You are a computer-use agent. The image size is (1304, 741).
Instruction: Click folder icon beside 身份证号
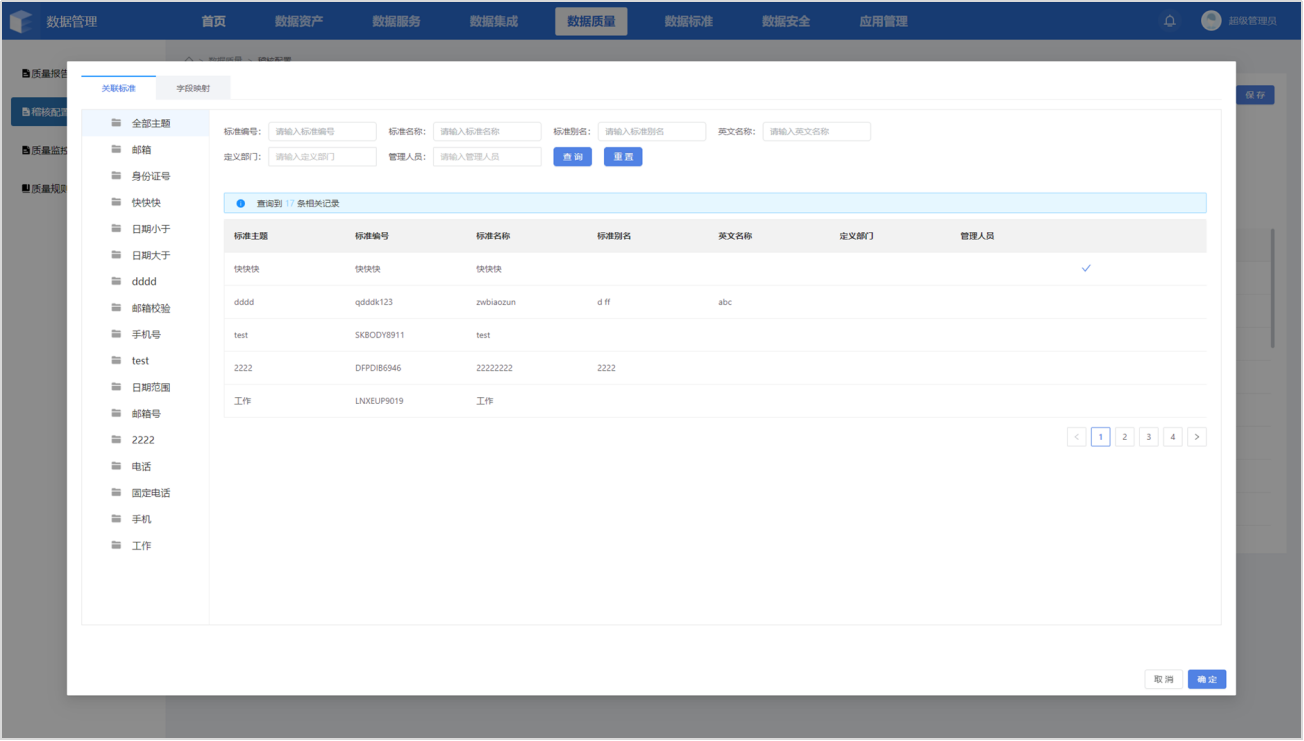(x=117, y=176)
